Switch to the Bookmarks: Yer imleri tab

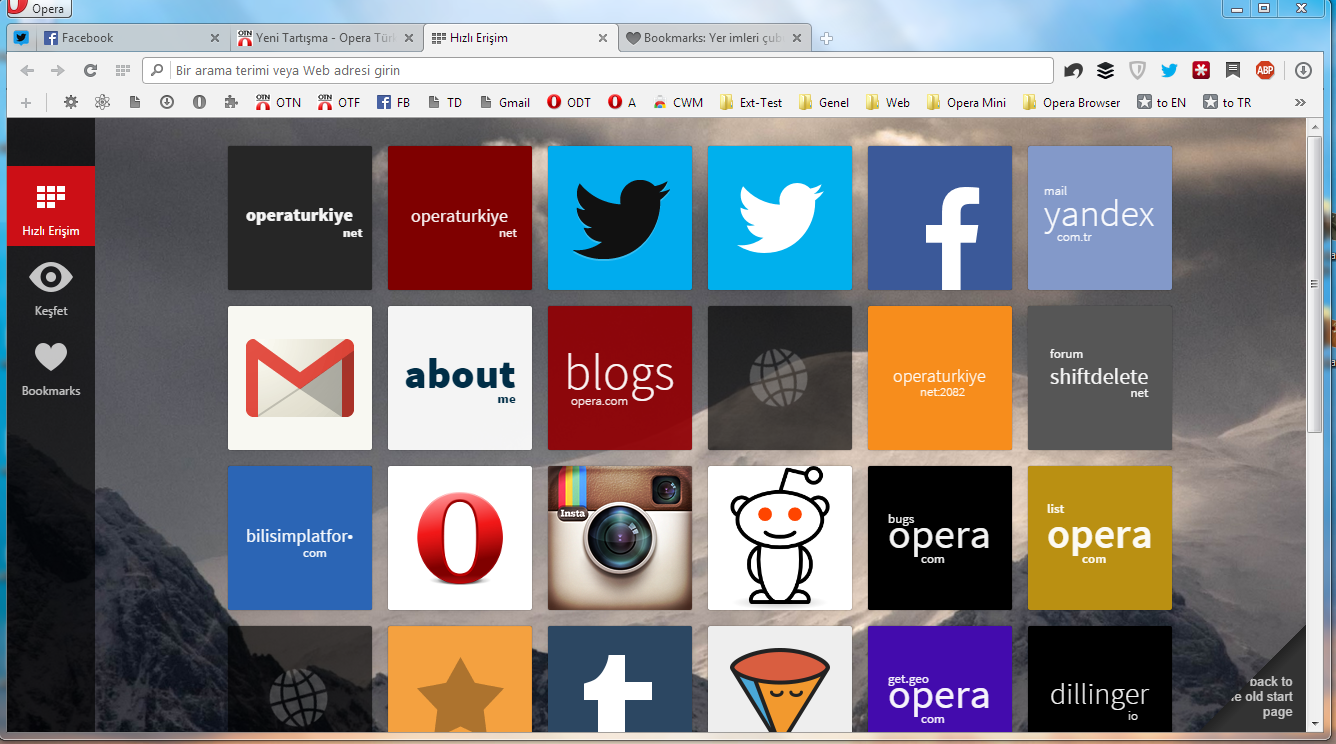click(714, 38)
